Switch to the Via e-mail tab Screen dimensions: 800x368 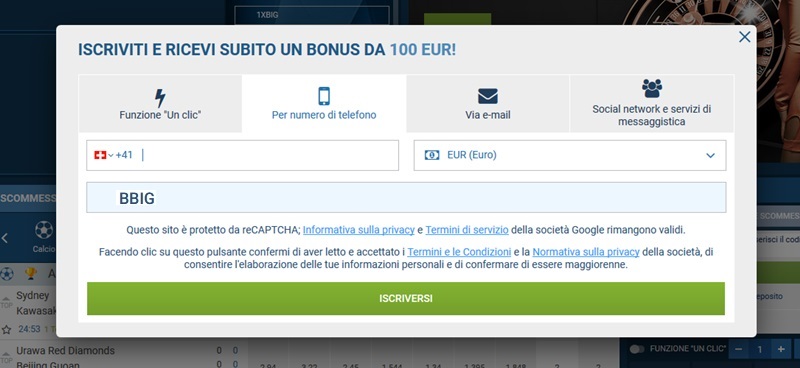tap(488, 104)
